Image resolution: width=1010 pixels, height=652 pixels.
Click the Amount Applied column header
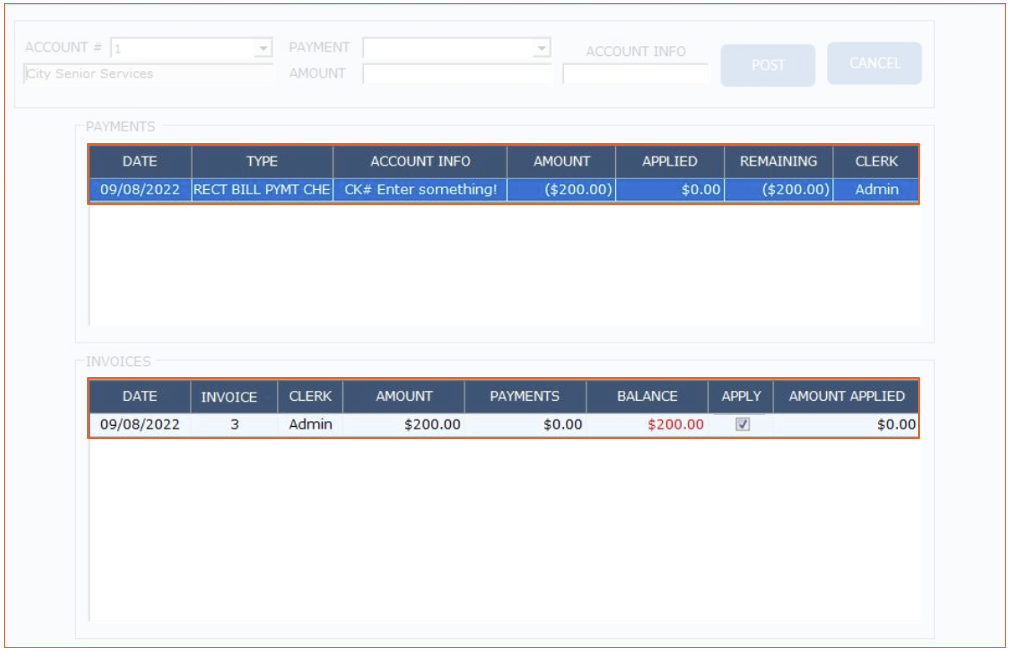click(846, 397)
